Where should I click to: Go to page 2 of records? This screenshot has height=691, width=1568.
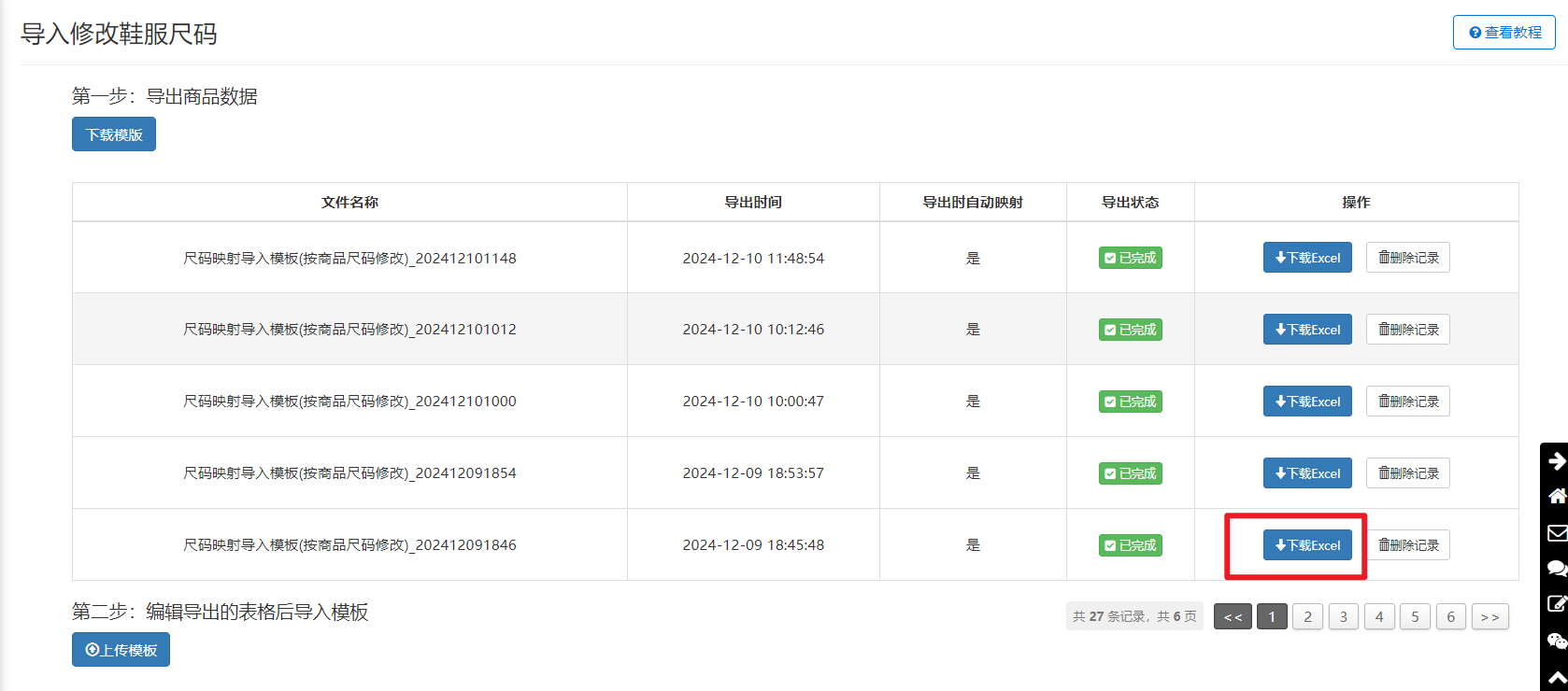click(1307, 617)
